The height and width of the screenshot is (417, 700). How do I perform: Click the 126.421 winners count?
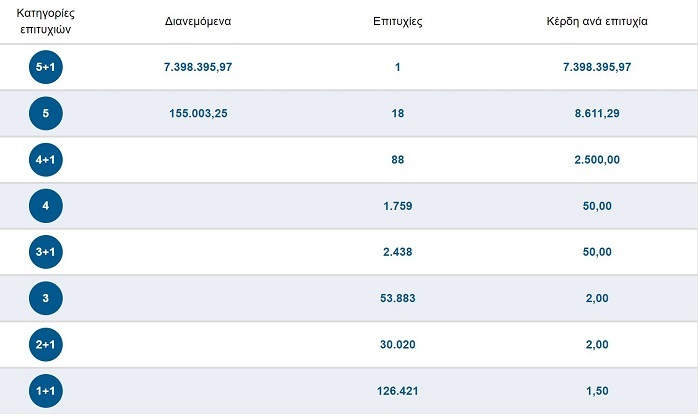click(x=397, y=391)
